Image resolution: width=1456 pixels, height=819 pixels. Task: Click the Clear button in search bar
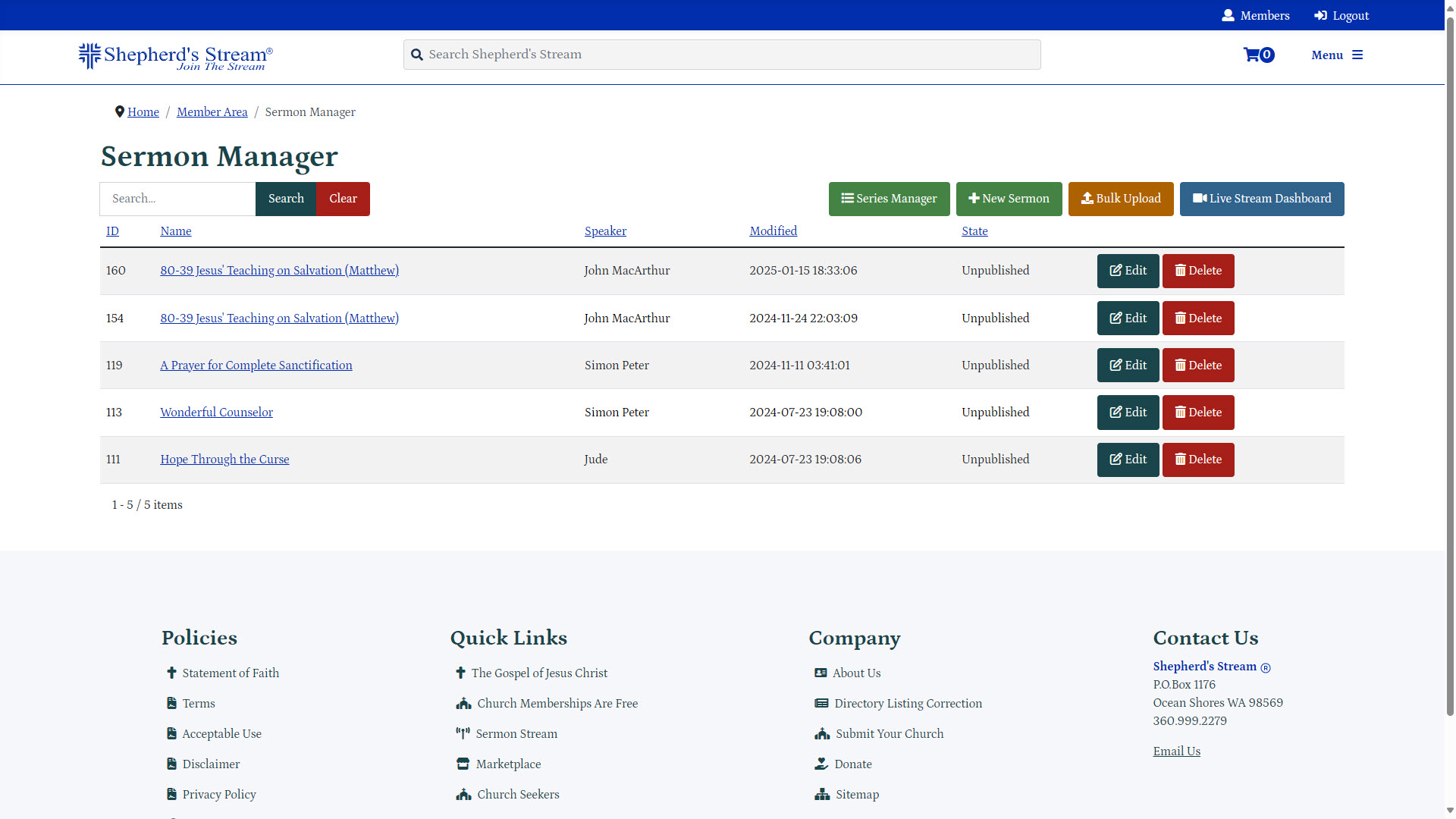(x=343, y=198)
